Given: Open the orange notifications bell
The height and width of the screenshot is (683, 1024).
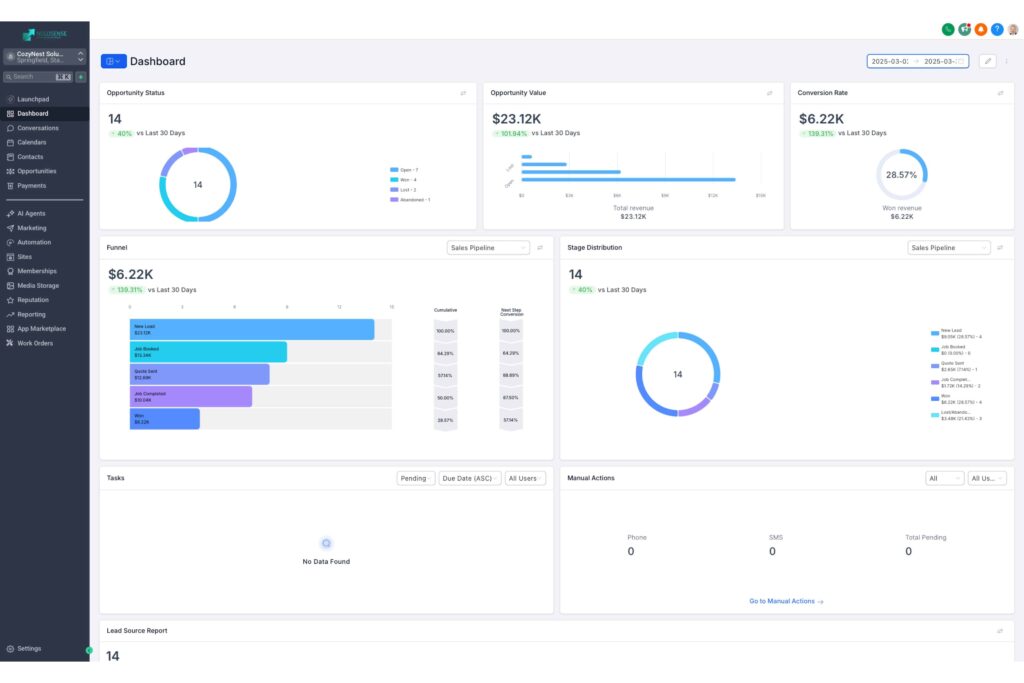Looking at the screenshot, I should [980, 29].
